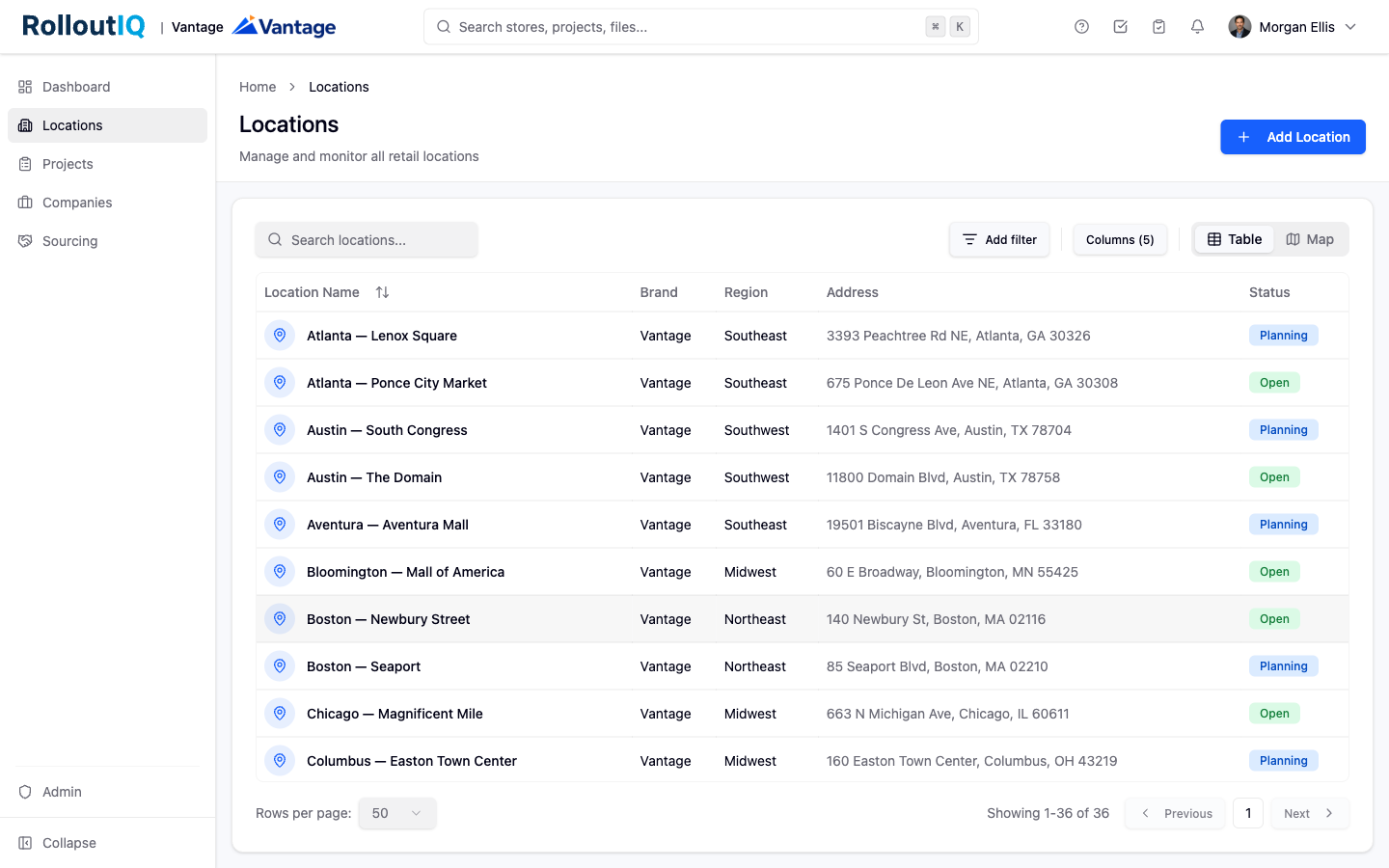Click Planning status badge for Lenox Square

pos(1283,336)
